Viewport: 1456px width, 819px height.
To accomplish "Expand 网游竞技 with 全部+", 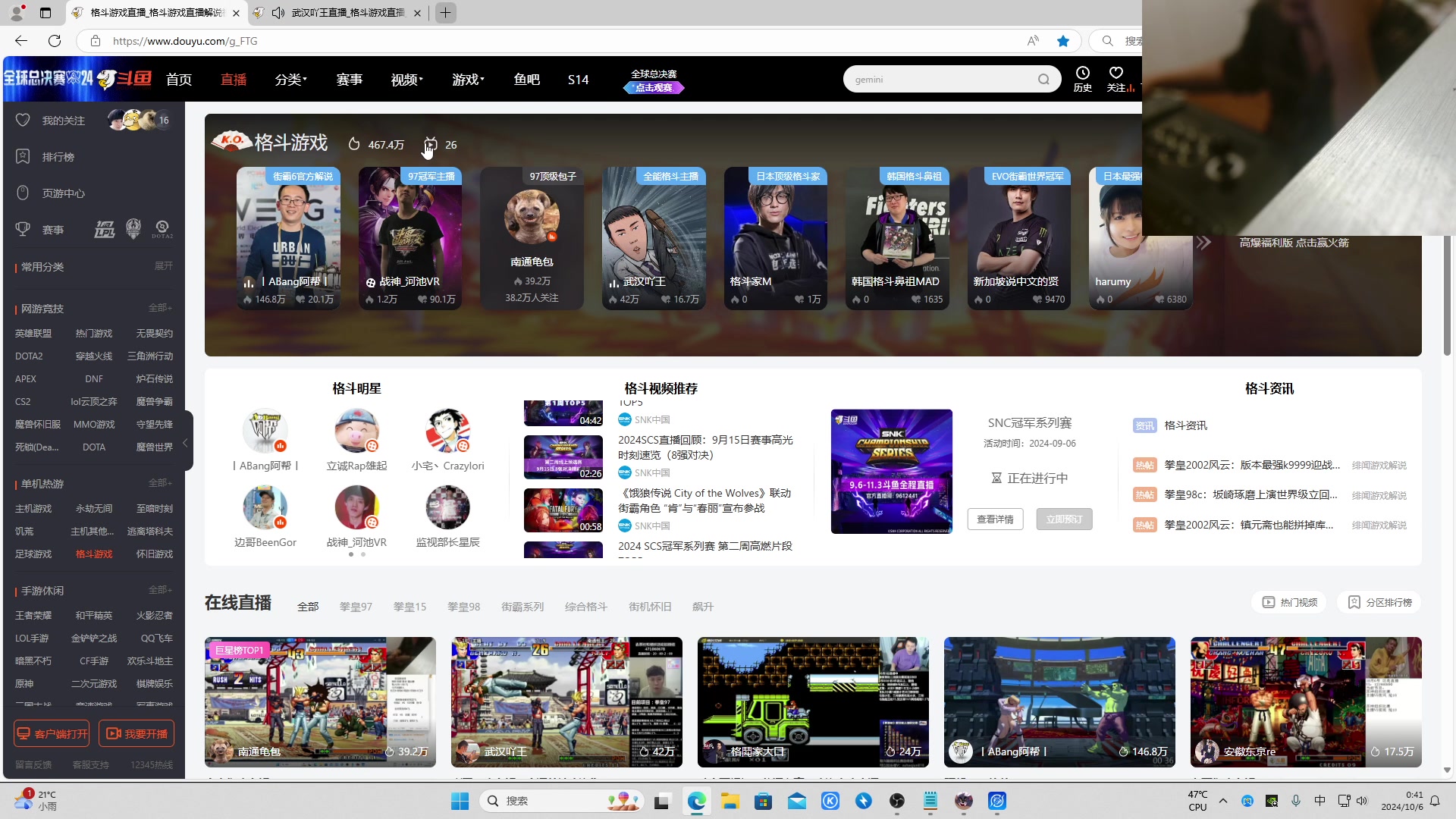I will (x=160, y=308).
